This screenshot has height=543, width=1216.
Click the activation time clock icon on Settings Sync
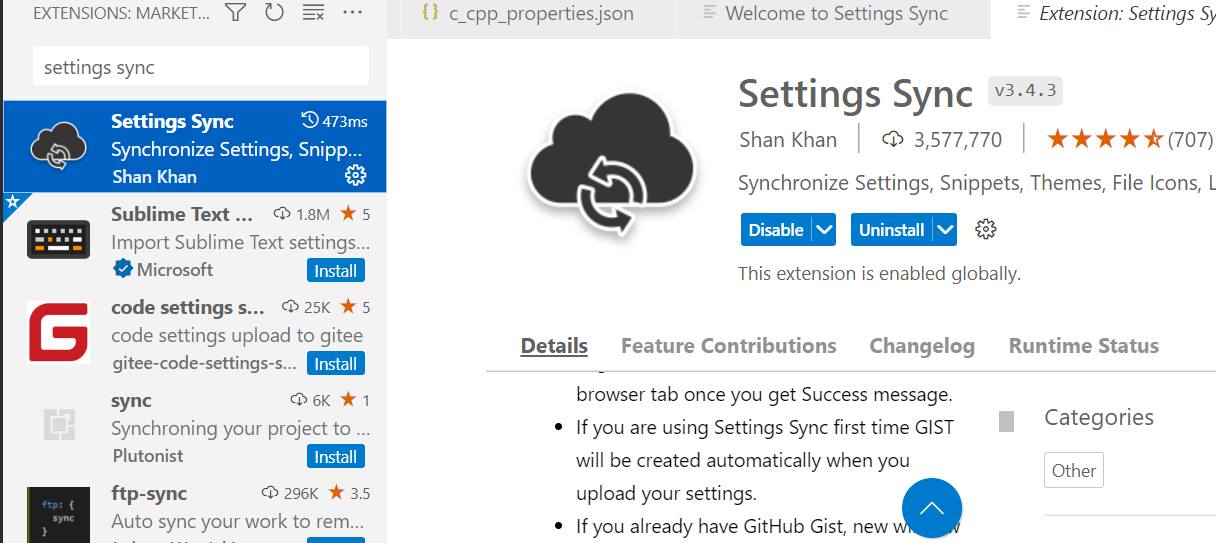click(x=310, y=121)
